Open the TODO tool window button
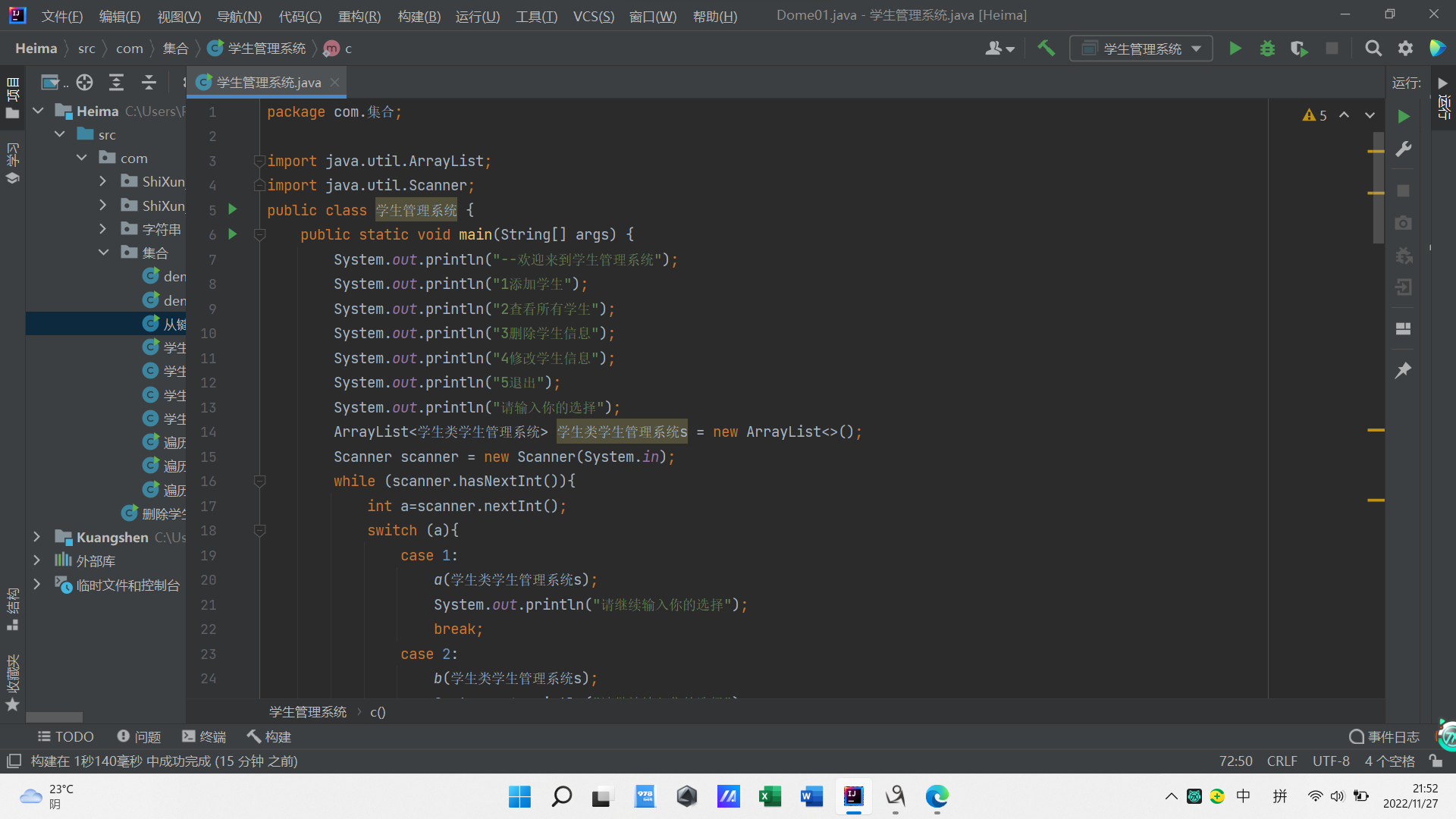 66,736
